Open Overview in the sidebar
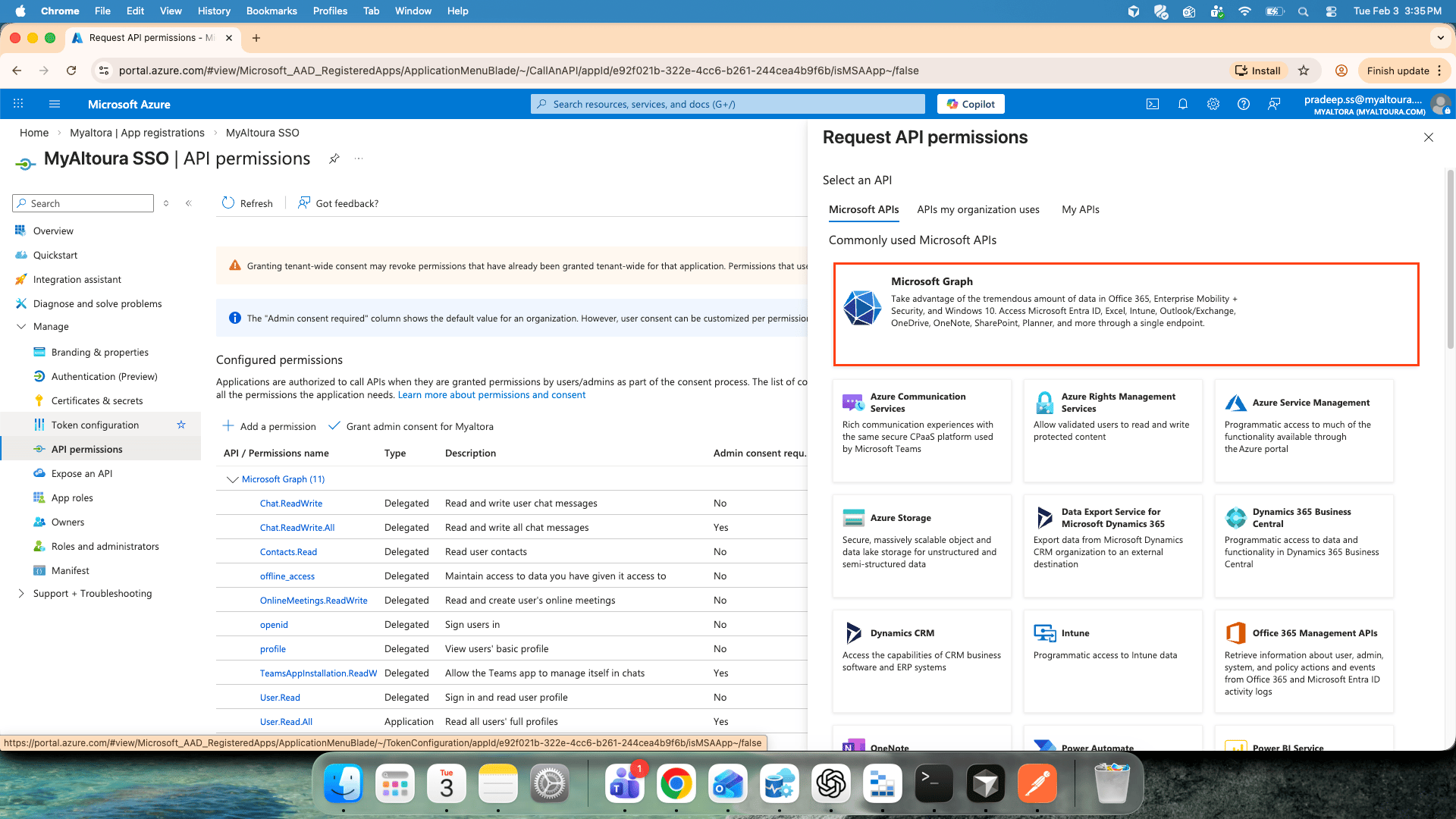 (x=53, y=231)
